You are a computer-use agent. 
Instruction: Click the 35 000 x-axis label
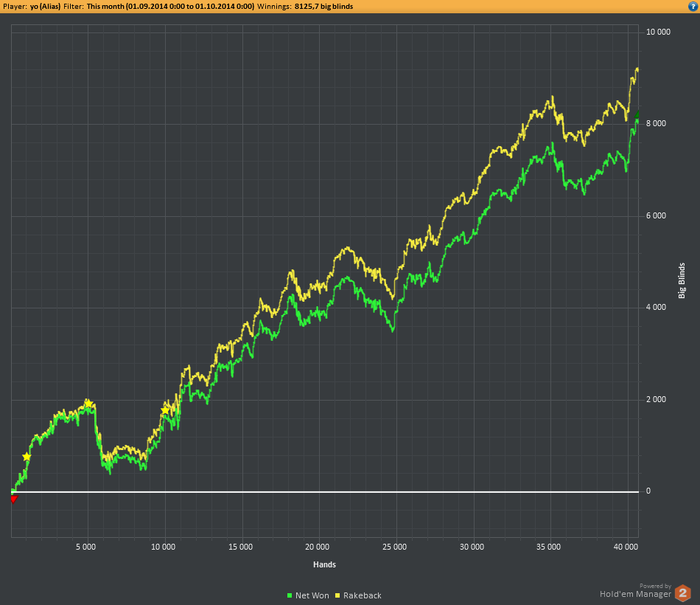(x=548, y=547)
